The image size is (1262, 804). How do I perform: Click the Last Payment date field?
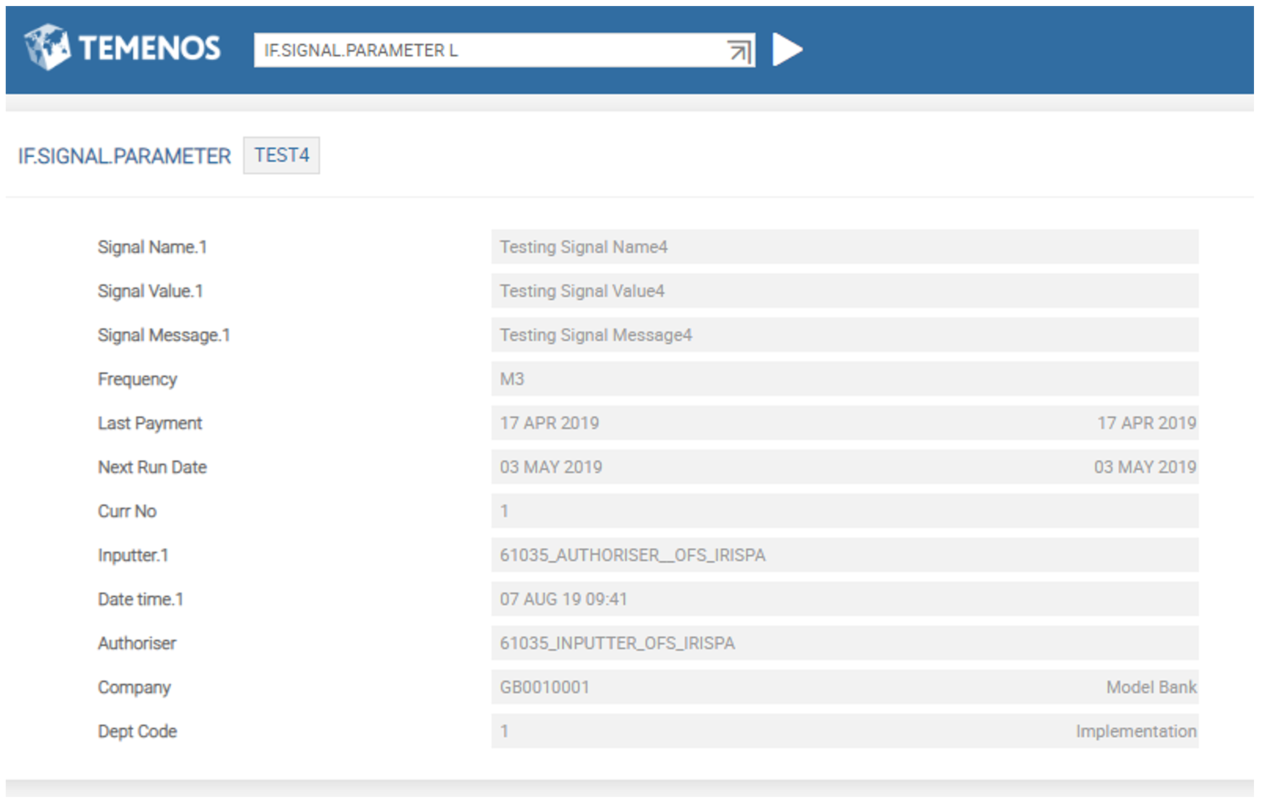[x=844, y=423]
